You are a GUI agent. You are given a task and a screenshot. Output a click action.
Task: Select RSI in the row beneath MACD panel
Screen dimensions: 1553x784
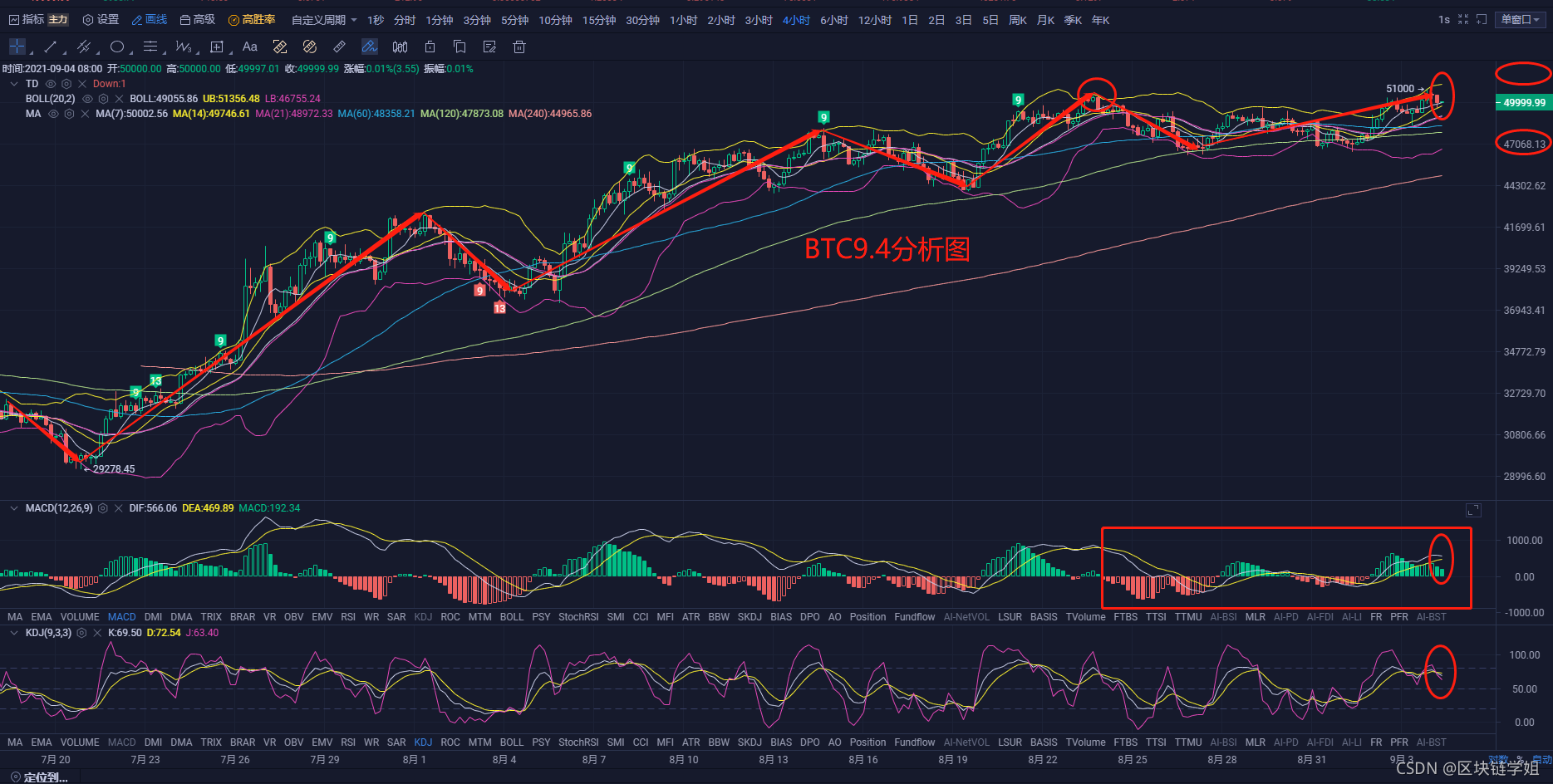[x=348, y=617]
